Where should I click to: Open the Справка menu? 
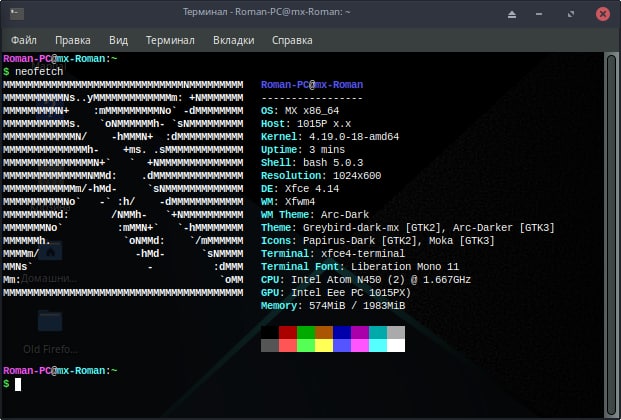point(292,40)
